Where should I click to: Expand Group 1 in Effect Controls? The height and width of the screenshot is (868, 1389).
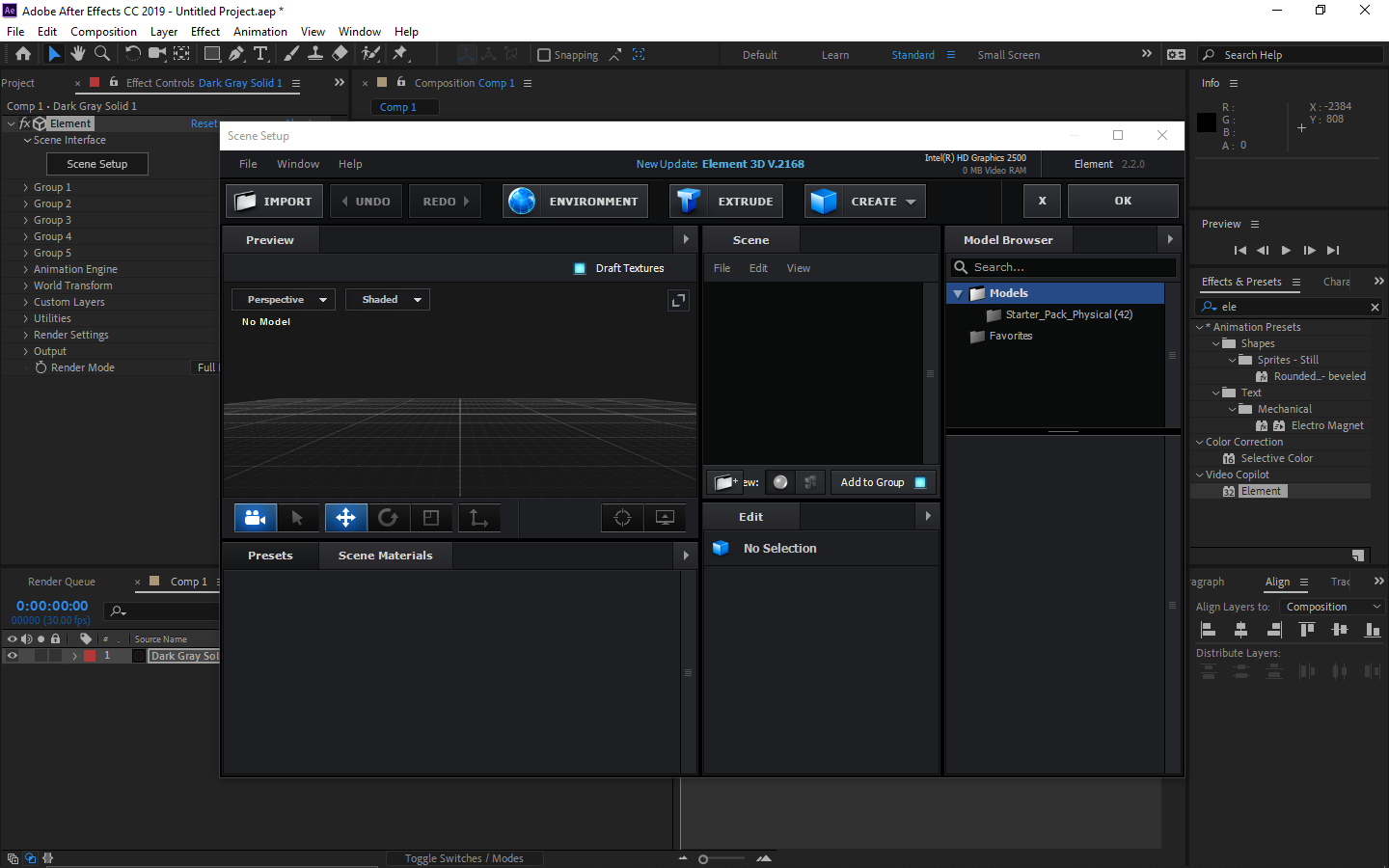coord(26,187)
